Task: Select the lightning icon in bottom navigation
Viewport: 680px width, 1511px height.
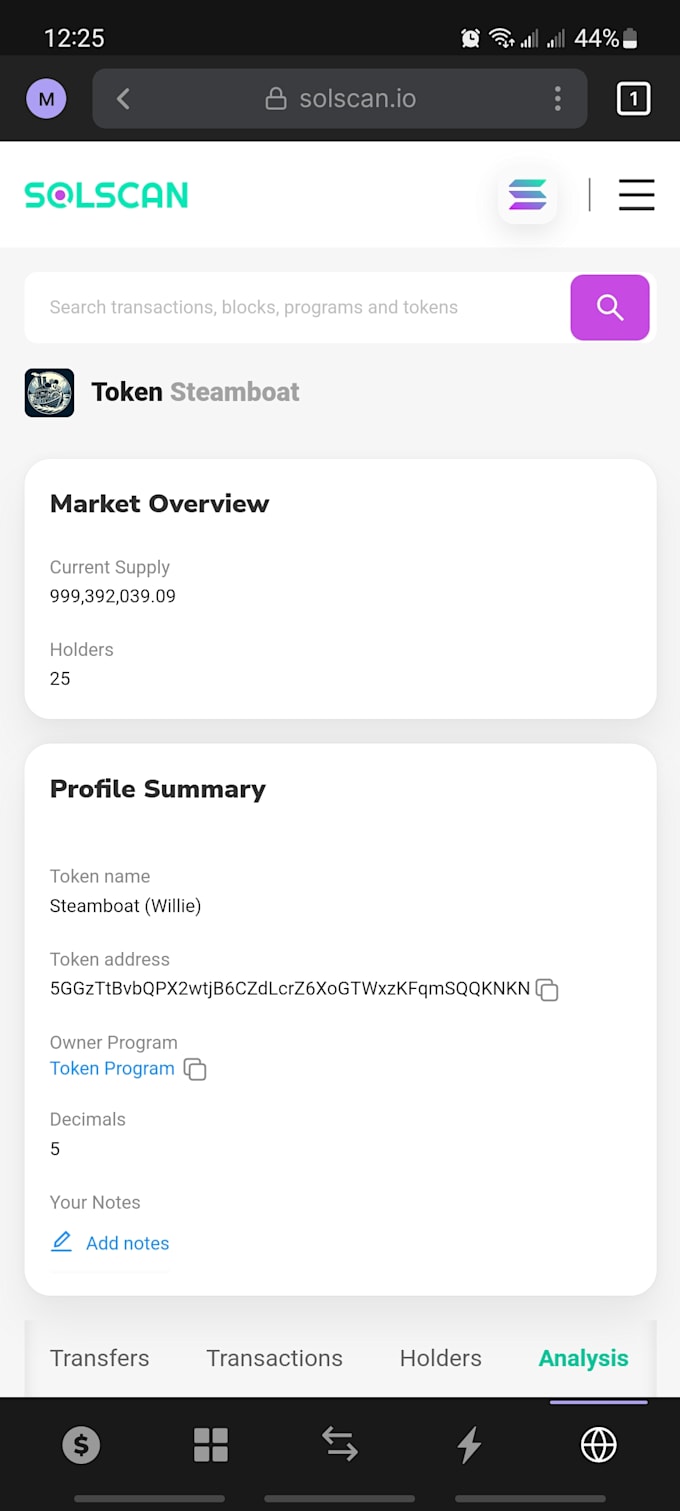Action: coord(469,1444)
